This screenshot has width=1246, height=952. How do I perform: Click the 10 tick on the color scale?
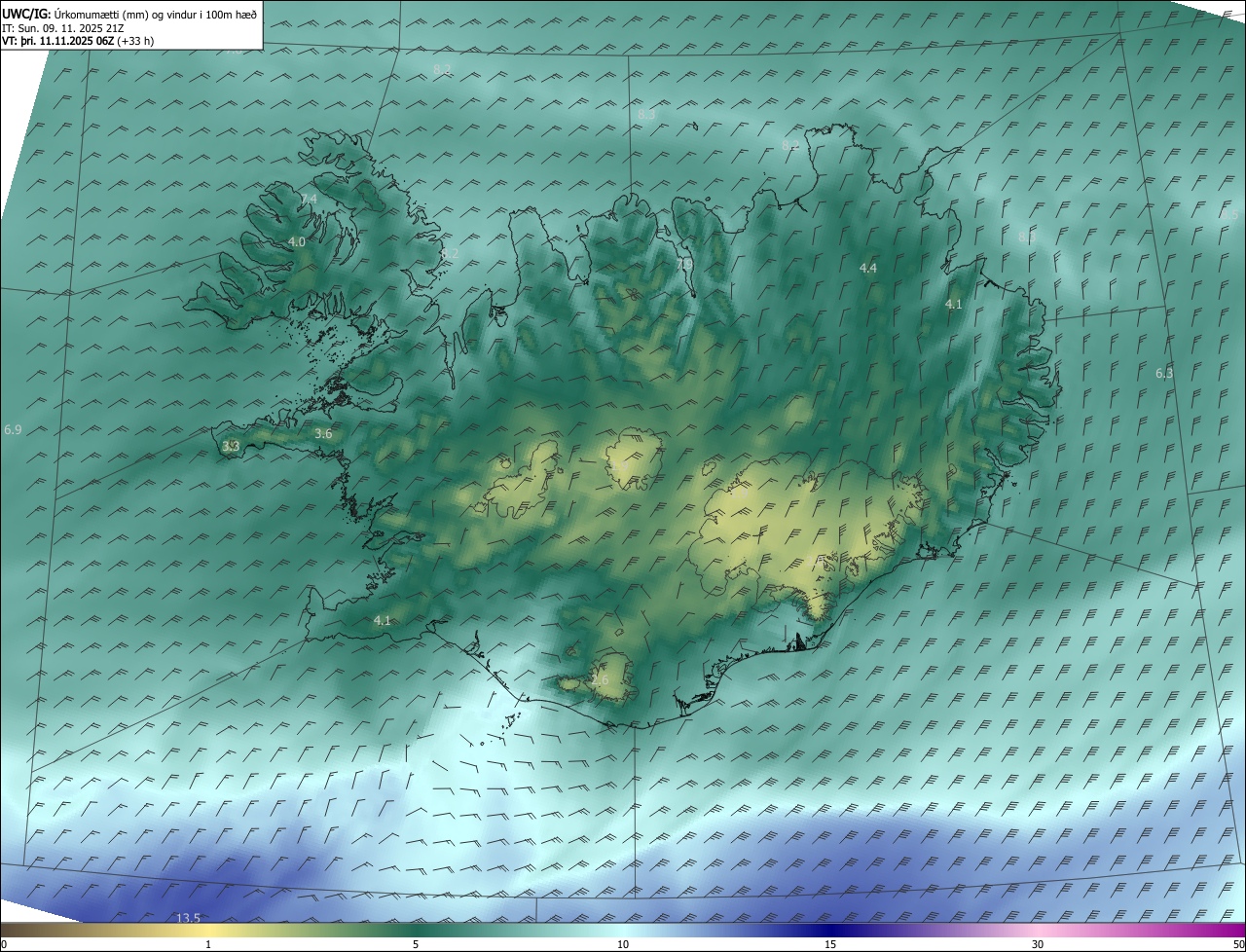pos(623,944)
